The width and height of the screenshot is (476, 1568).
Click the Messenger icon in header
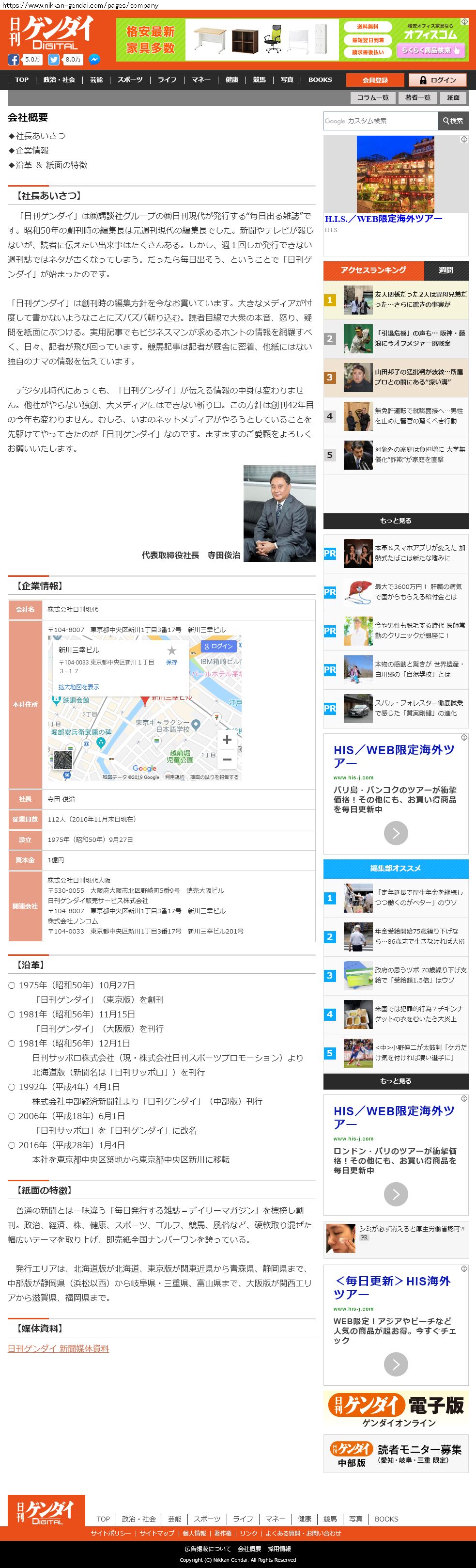click(94, 60)
